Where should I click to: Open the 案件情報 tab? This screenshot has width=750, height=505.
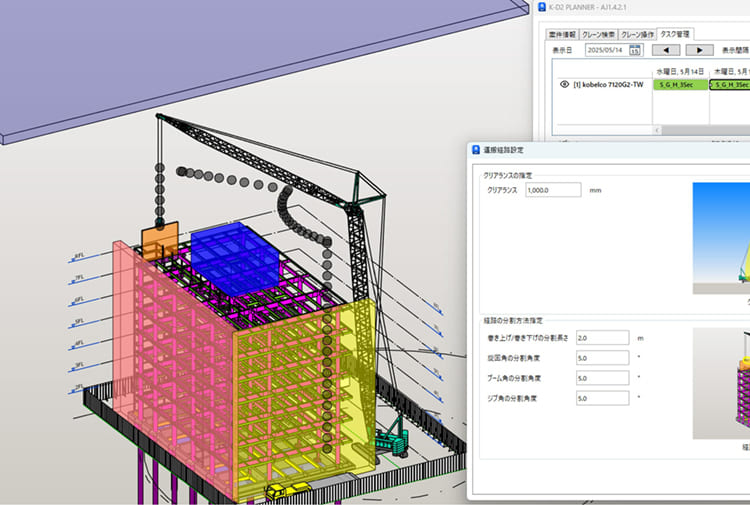click(x=563, y=33)
